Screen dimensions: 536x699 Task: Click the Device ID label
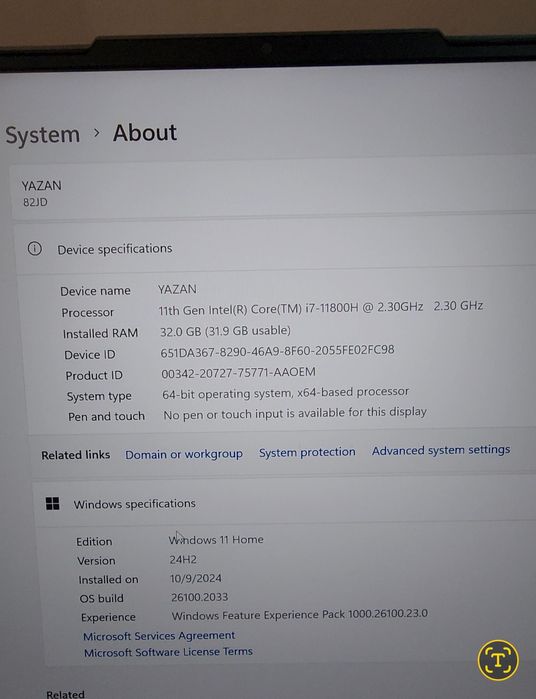pyautogui.click(x=90, y=354)
